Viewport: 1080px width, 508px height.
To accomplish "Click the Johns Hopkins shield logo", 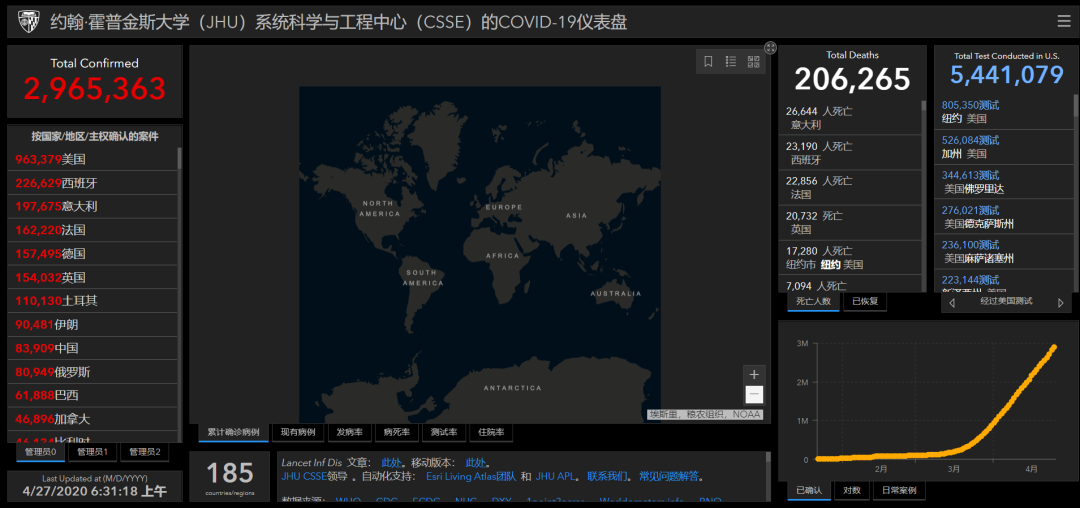I will (x=29, y=21).
